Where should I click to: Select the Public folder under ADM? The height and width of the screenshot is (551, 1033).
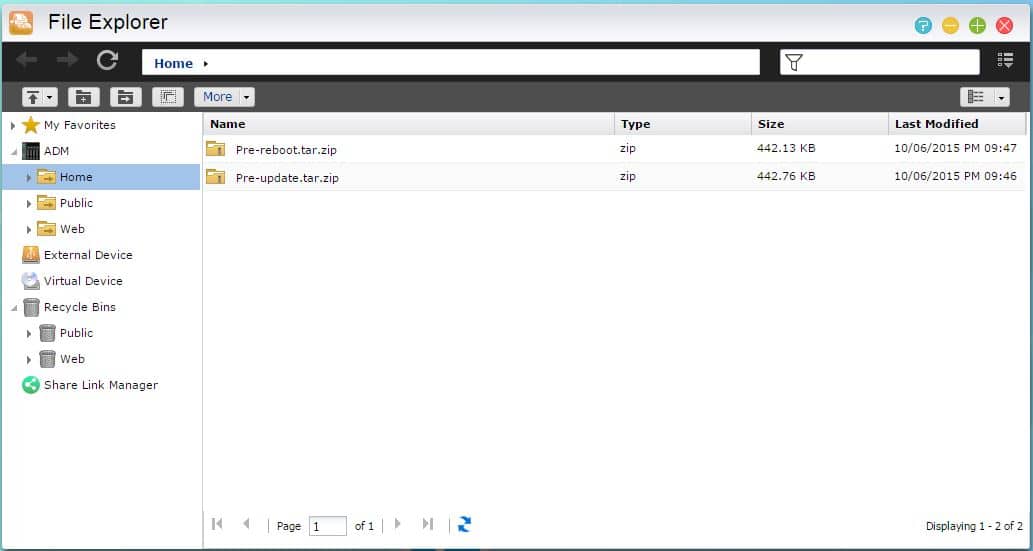tap(76, 203)
